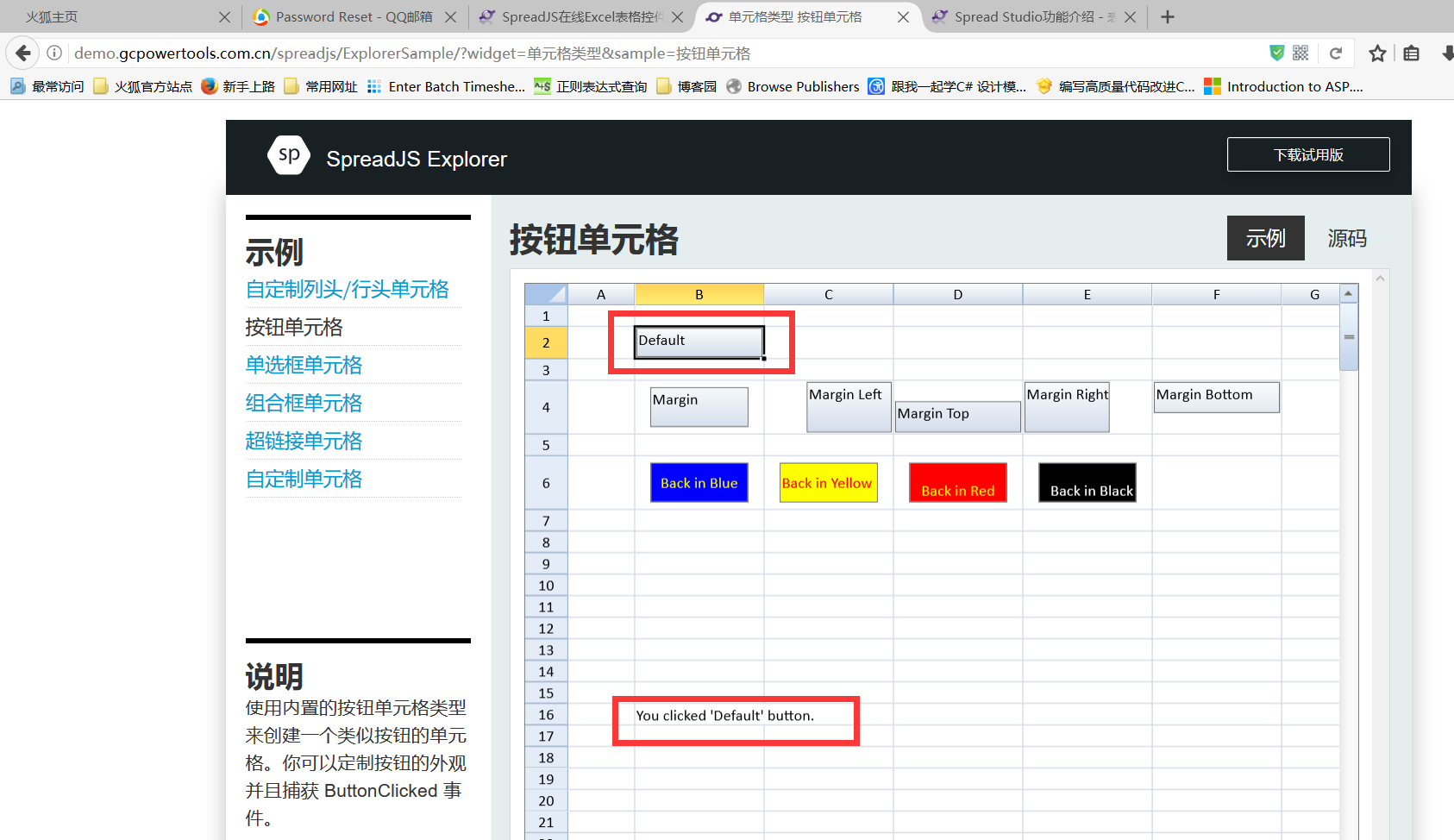Open 组合框单元格 sample link

304,403
